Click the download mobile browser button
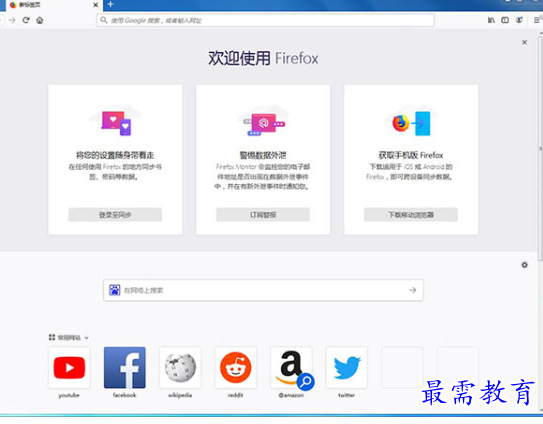The width and height of the screenshot is (543, 424). (x=411, y=214)
